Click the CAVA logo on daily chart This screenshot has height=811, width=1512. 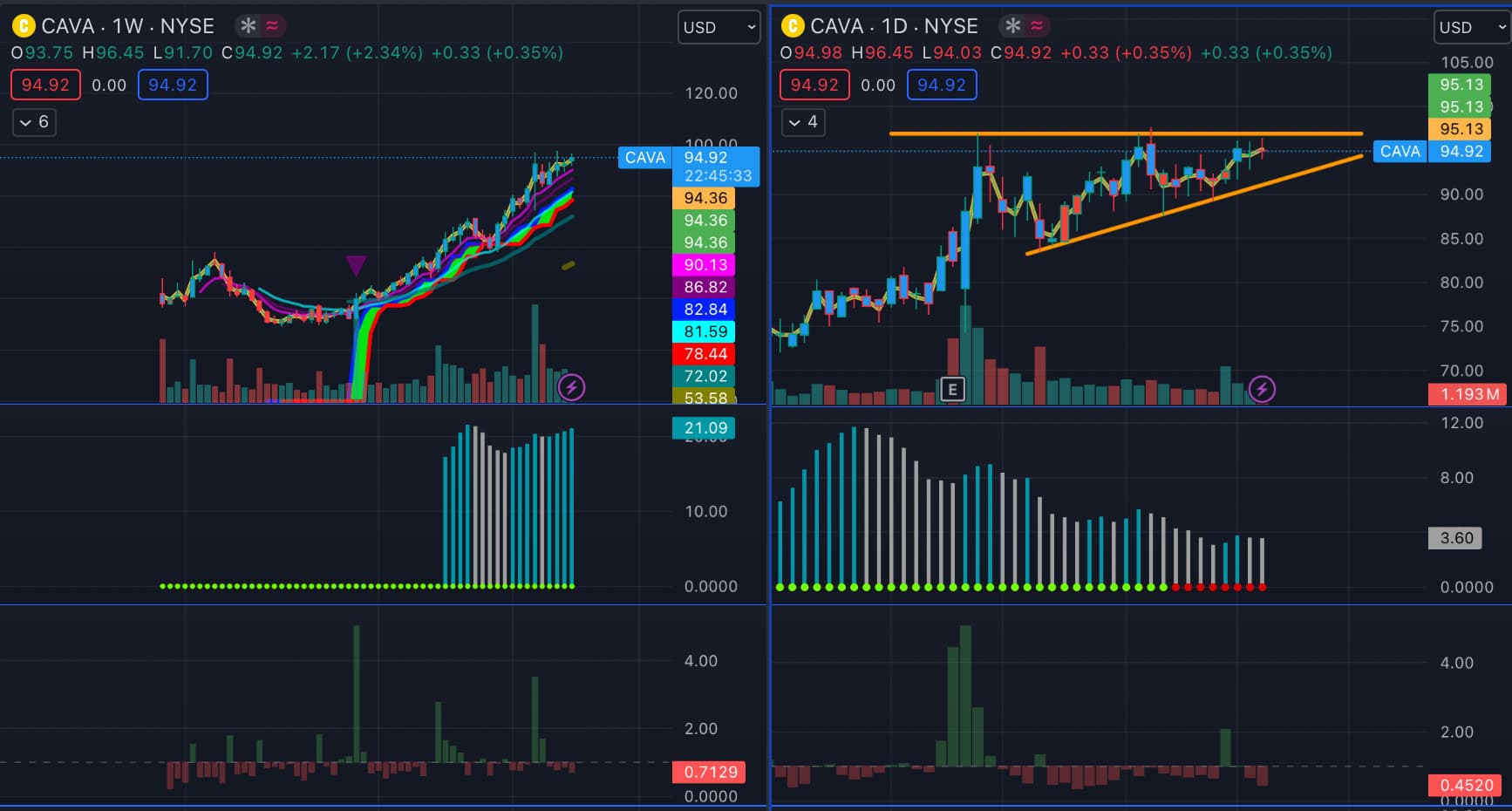click(793, 26)
